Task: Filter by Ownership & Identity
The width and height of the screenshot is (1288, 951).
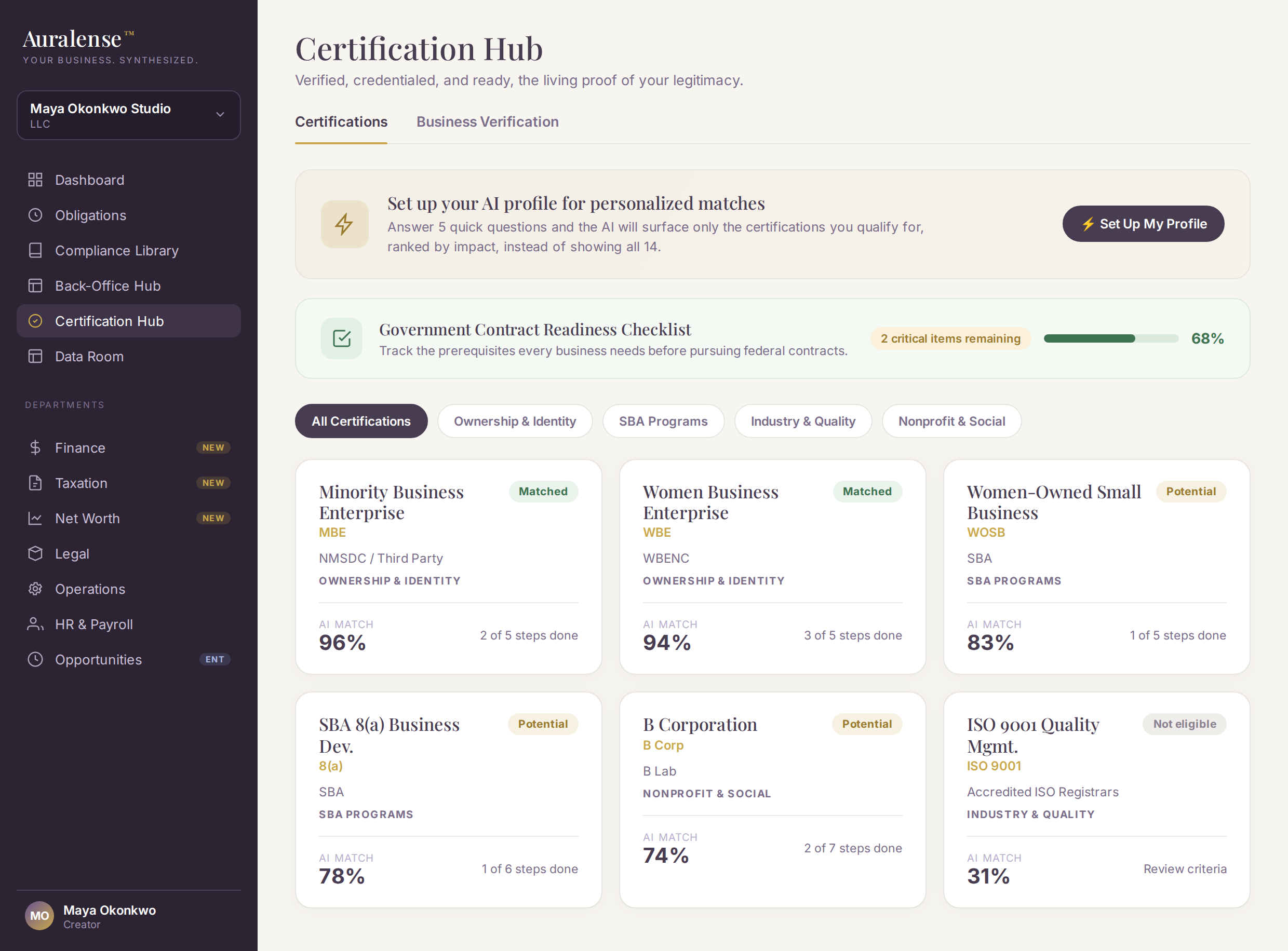Action: pyautogui.click(x=515, y=421)
